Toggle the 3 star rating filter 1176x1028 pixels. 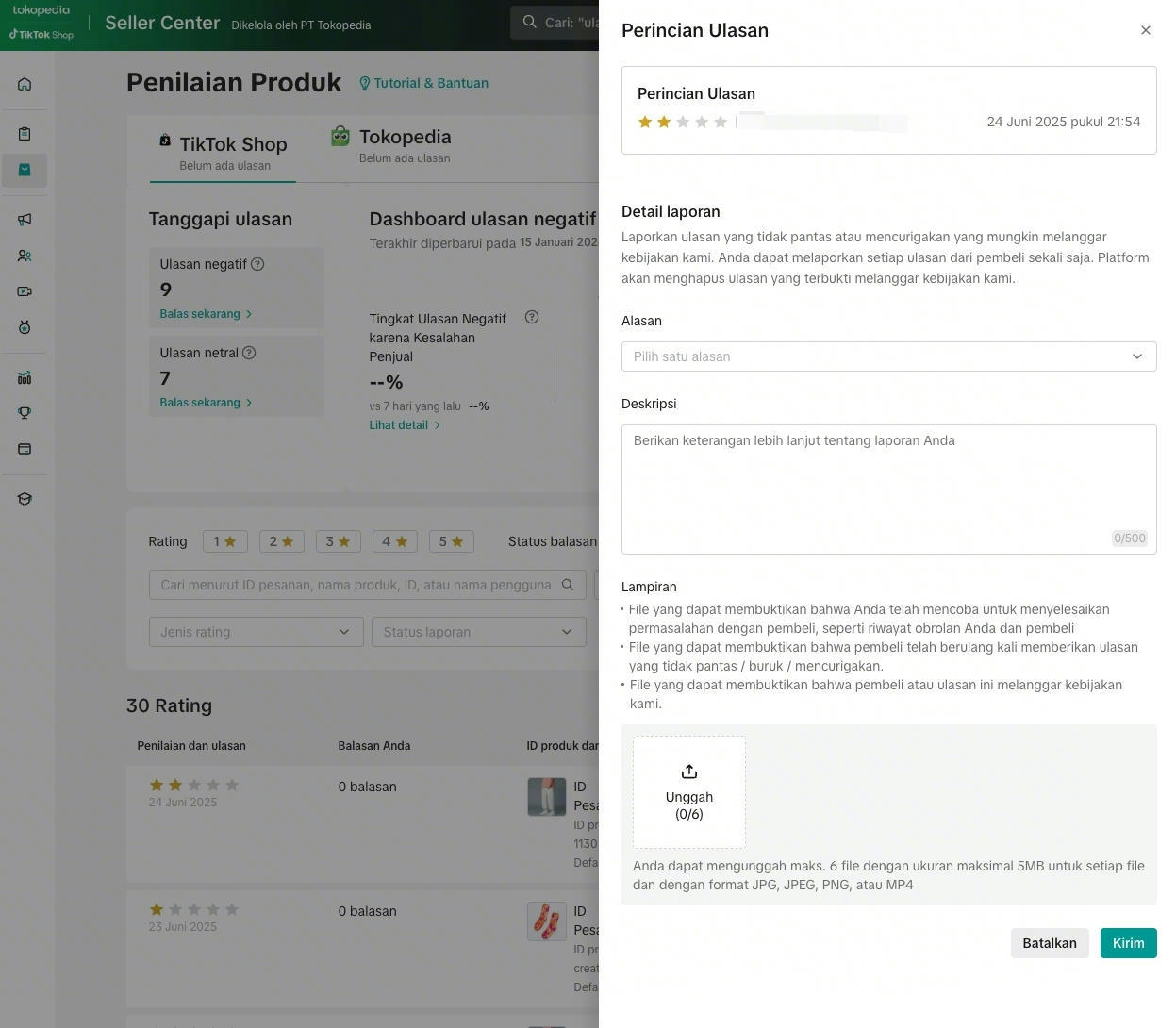tap(338, 541)
